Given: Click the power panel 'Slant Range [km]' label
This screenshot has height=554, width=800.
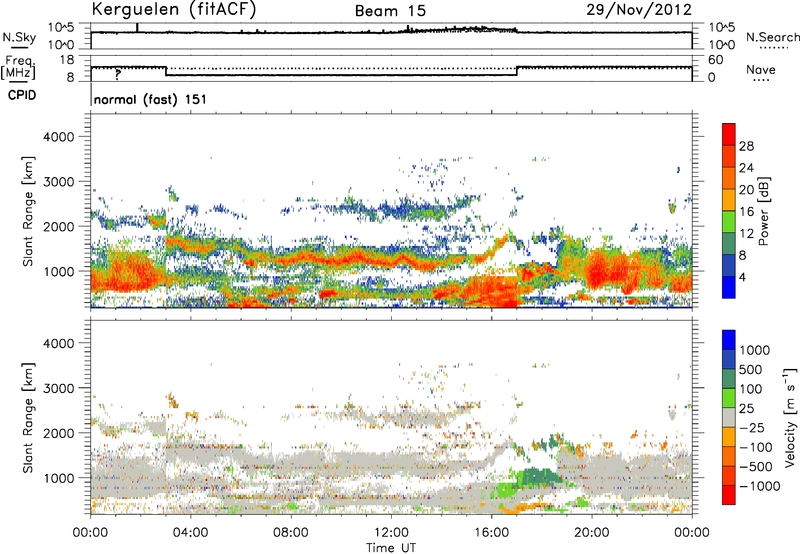Looking at the screenshot, I should pos(28,211).
